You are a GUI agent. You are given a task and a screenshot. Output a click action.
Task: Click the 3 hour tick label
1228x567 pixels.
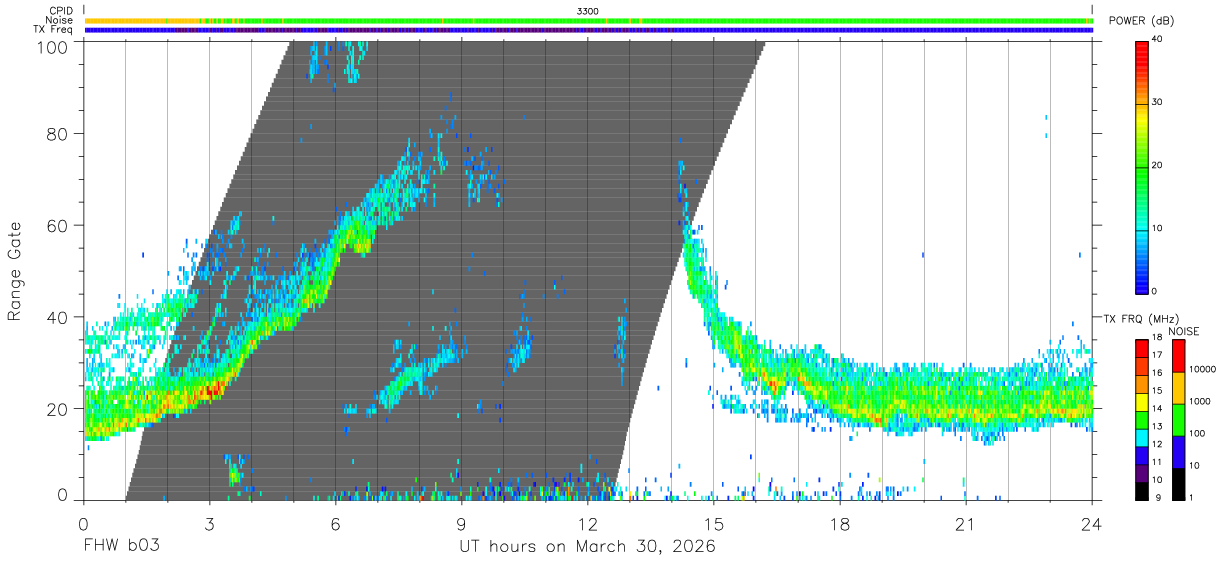pos(209,523)
